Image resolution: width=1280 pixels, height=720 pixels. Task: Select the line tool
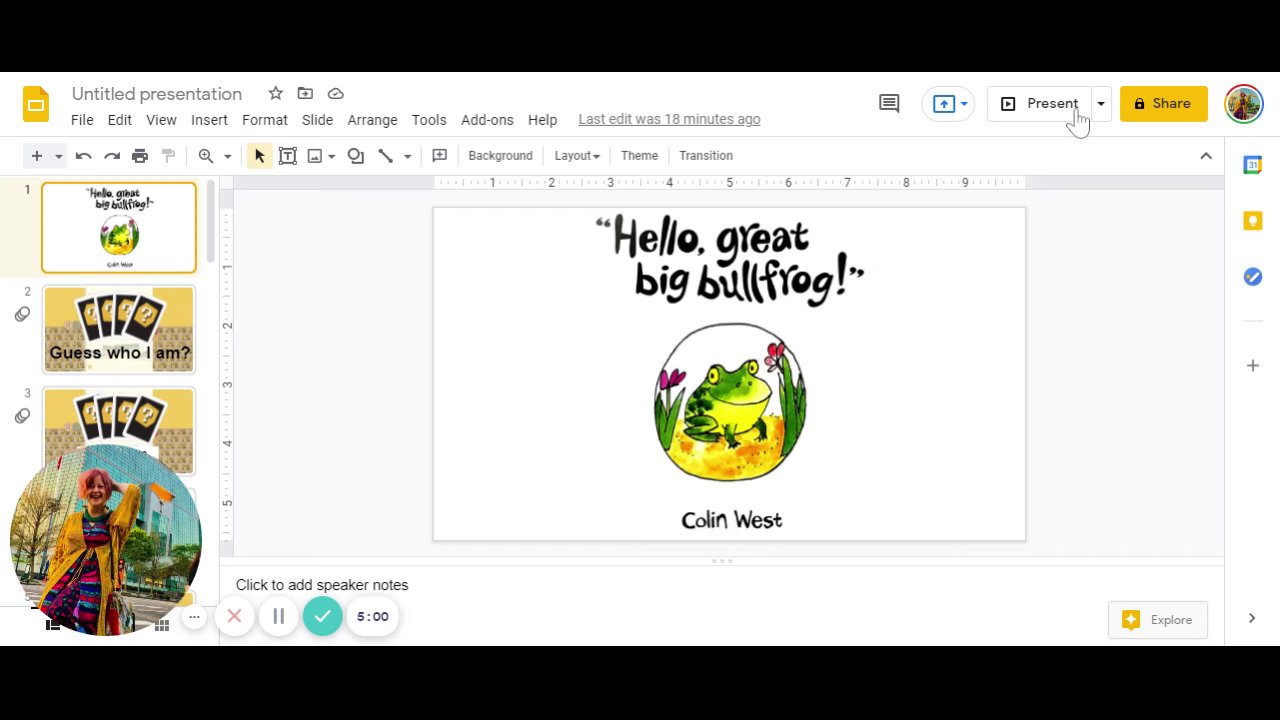point(386,155)
